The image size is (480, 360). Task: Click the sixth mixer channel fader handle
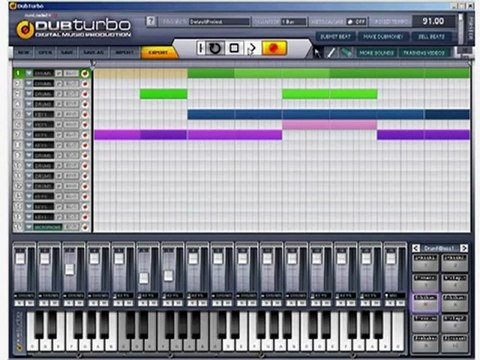144,278
